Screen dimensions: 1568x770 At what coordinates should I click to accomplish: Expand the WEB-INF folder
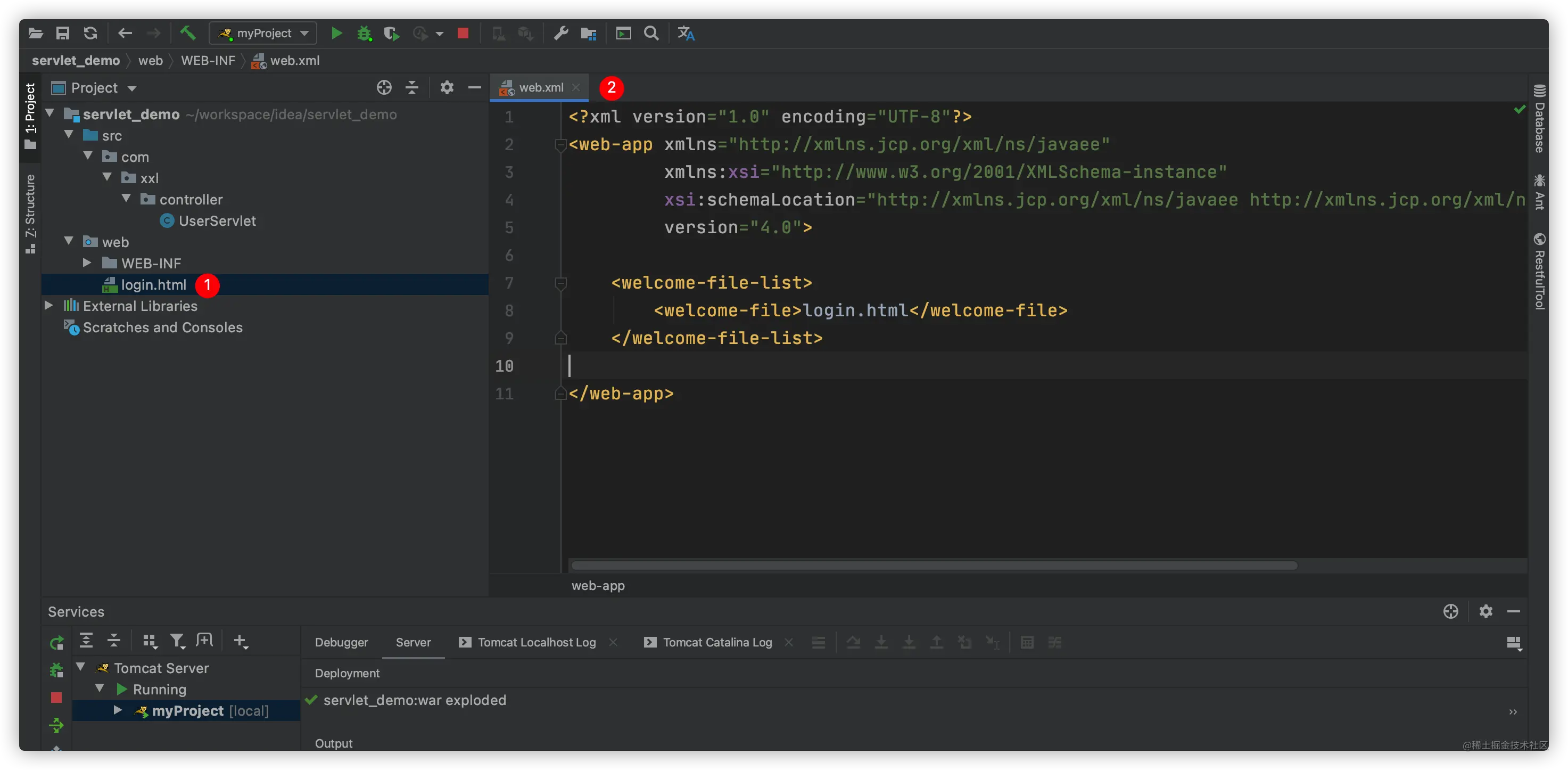tap(87, 263)
